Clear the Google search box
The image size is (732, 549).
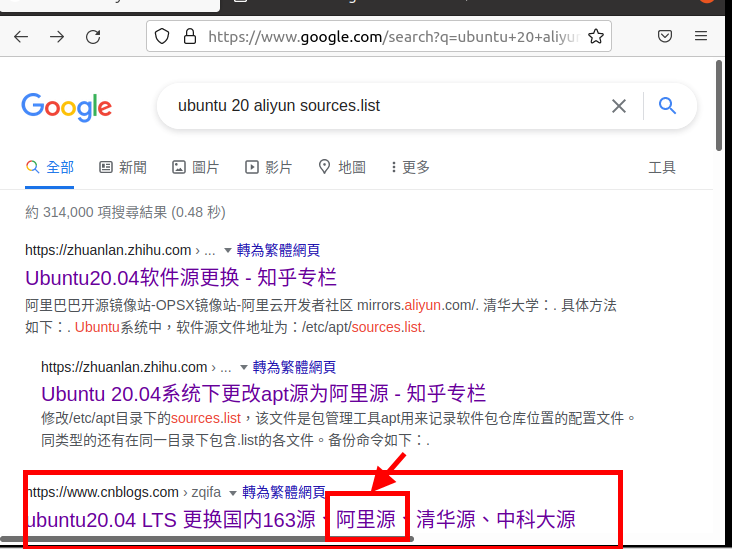619,106
